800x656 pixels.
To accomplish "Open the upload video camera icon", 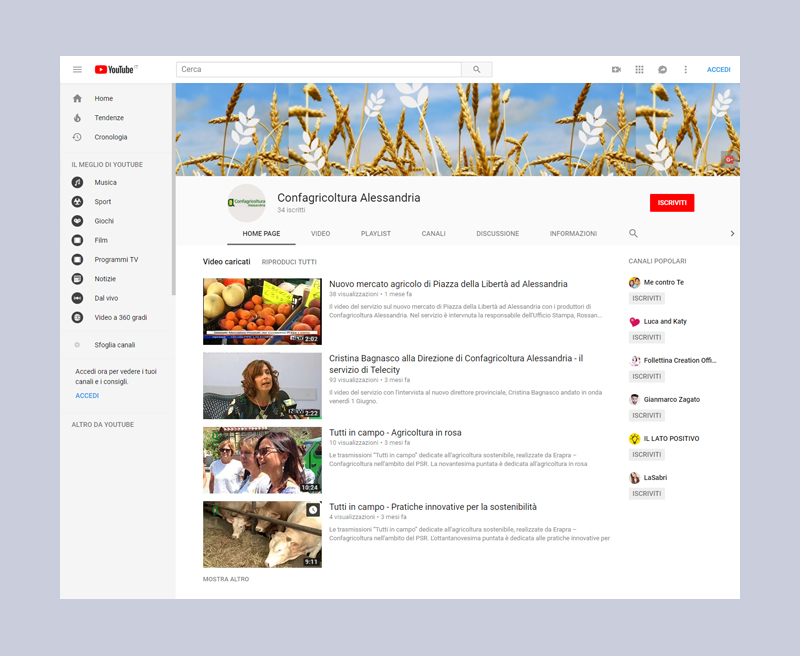I will (x=616, y=69).
